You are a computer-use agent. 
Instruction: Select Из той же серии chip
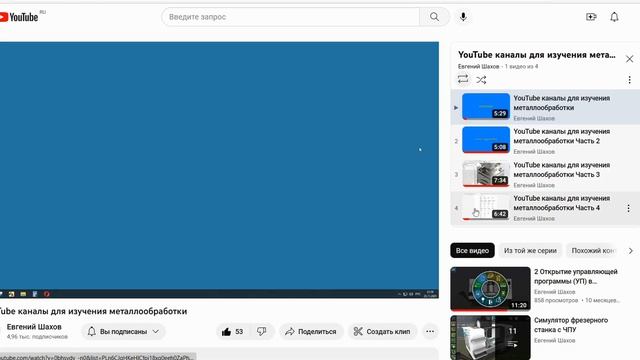[x=530, y=251]
